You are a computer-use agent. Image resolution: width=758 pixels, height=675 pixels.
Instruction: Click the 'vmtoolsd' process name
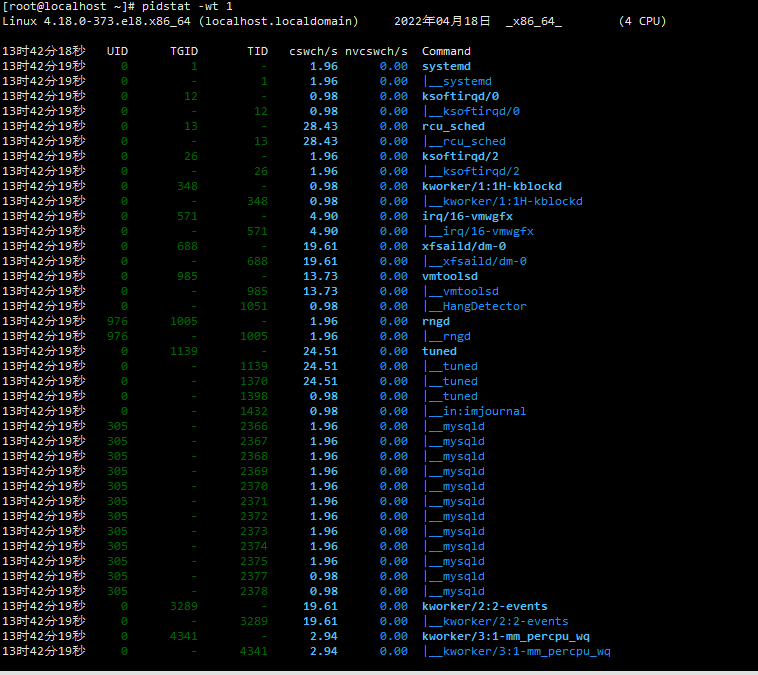(x=450, y=276)
